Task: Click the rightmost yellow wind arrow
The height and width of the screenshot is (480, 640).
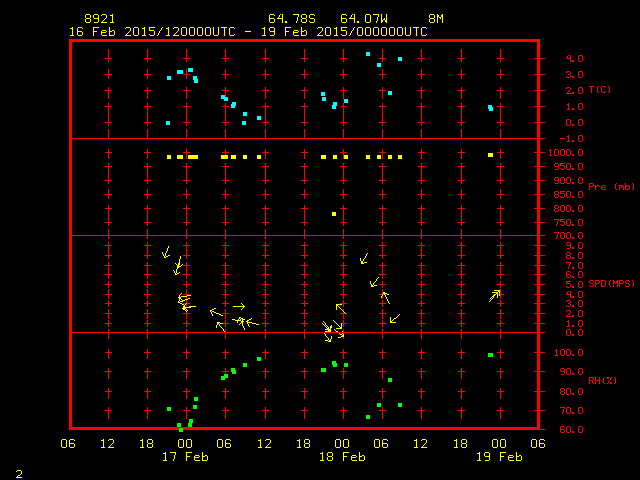Action: [x=494, y=295]
